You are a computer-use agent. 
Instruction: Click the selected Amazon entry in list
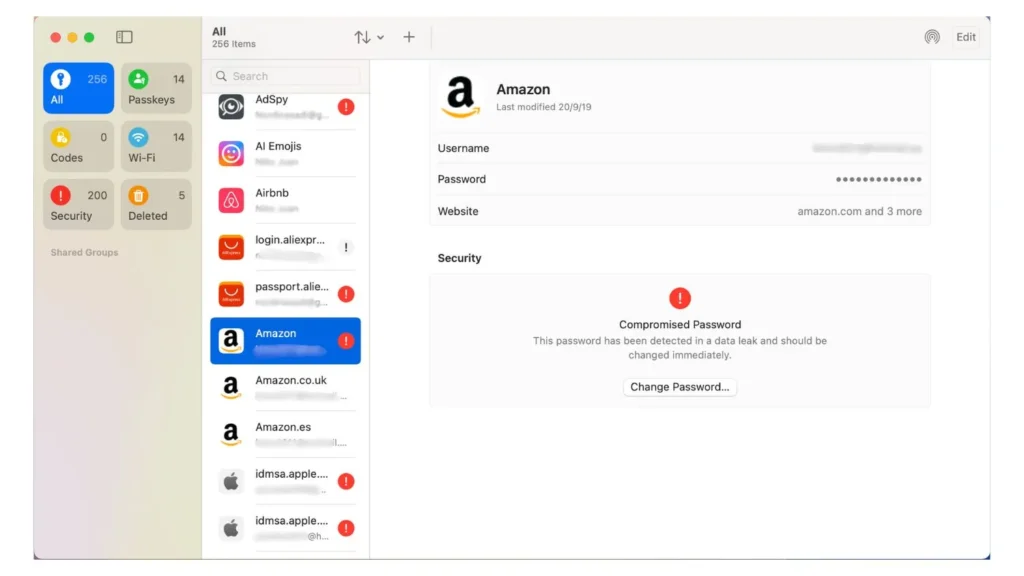click(285, 341)
